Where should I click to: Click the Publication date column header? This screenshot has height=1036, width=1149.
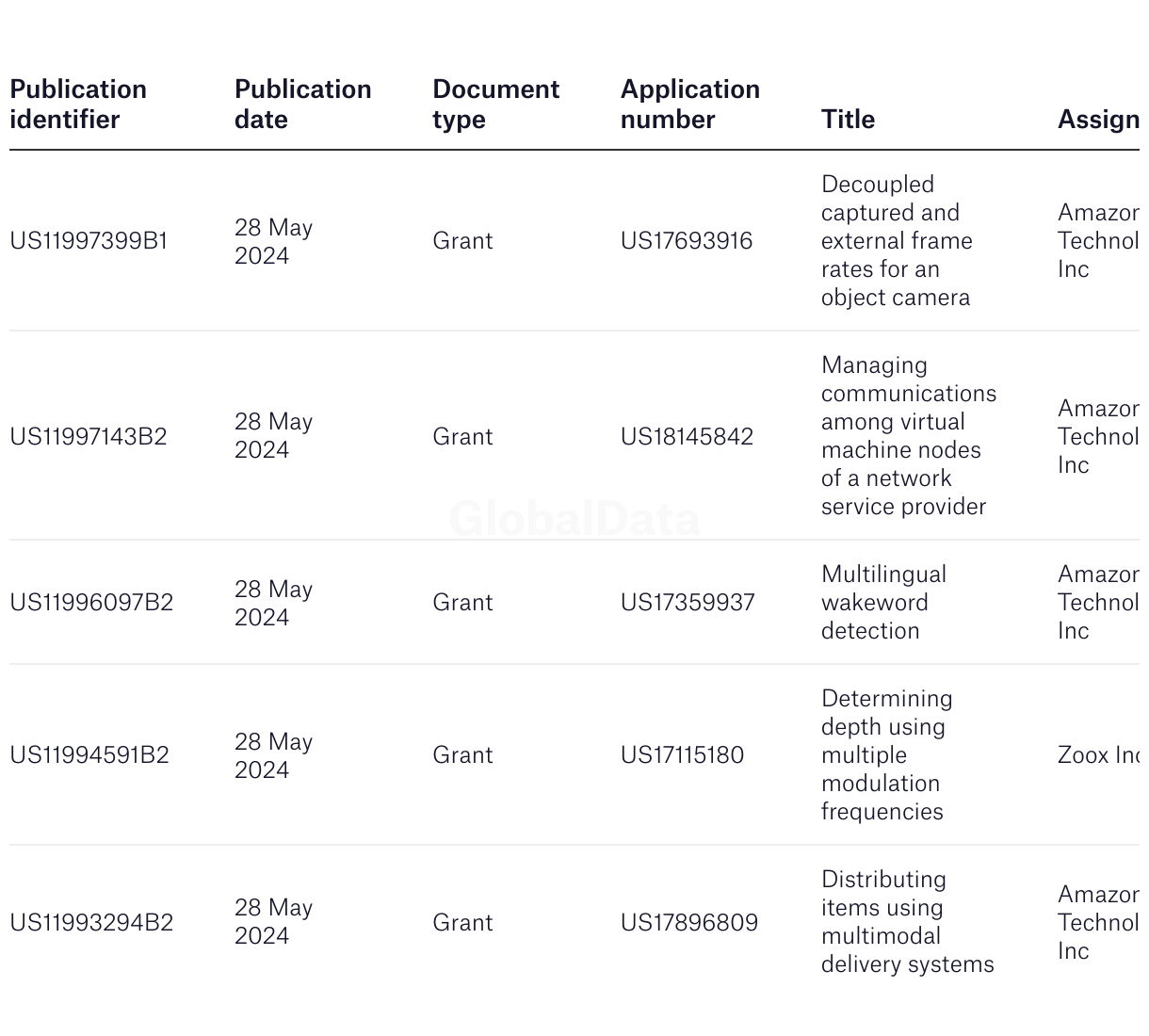click(302, 105)
